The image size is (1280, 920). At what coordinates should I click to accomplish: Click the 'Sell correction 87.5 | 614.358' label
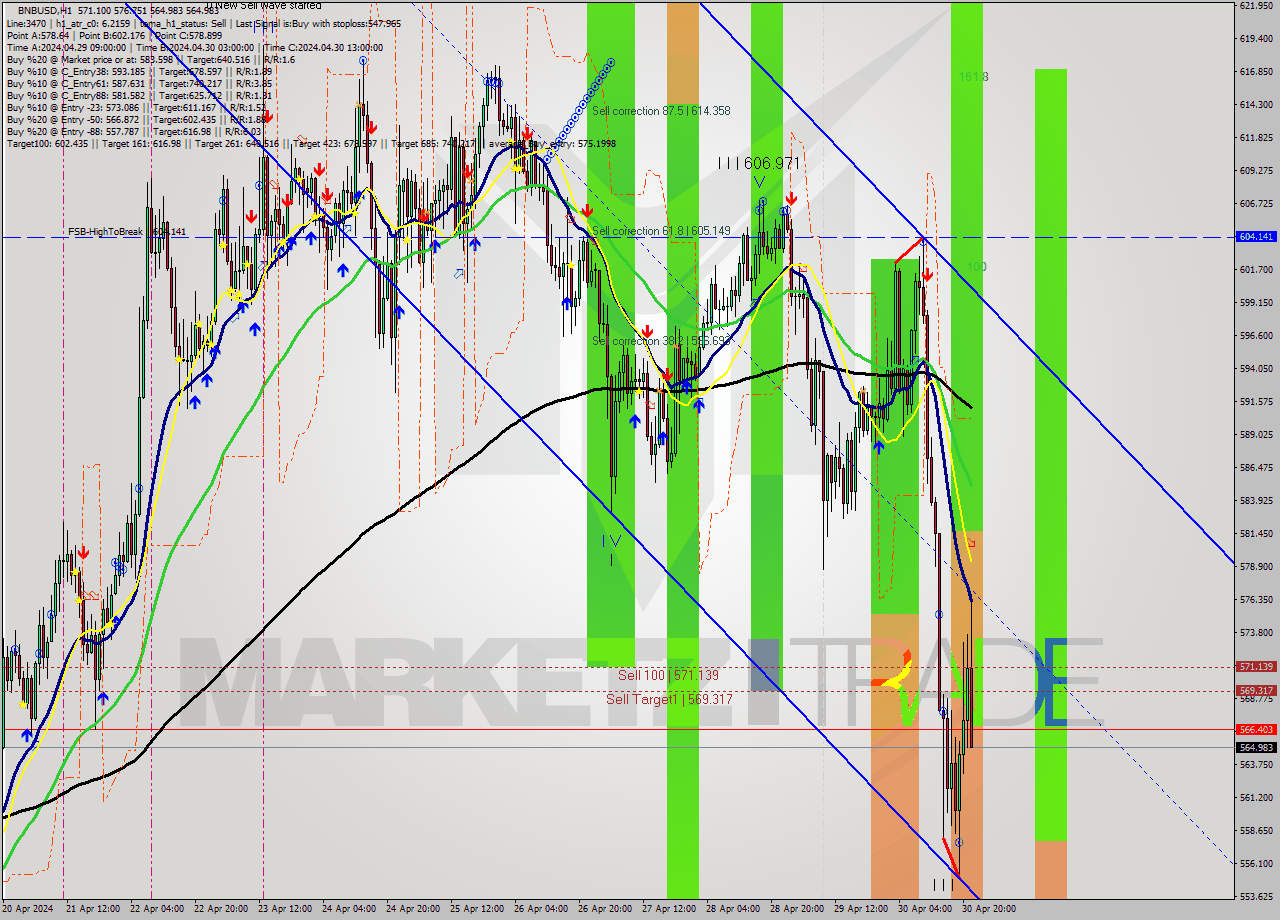pyautogui.click(x=661, y=112)
